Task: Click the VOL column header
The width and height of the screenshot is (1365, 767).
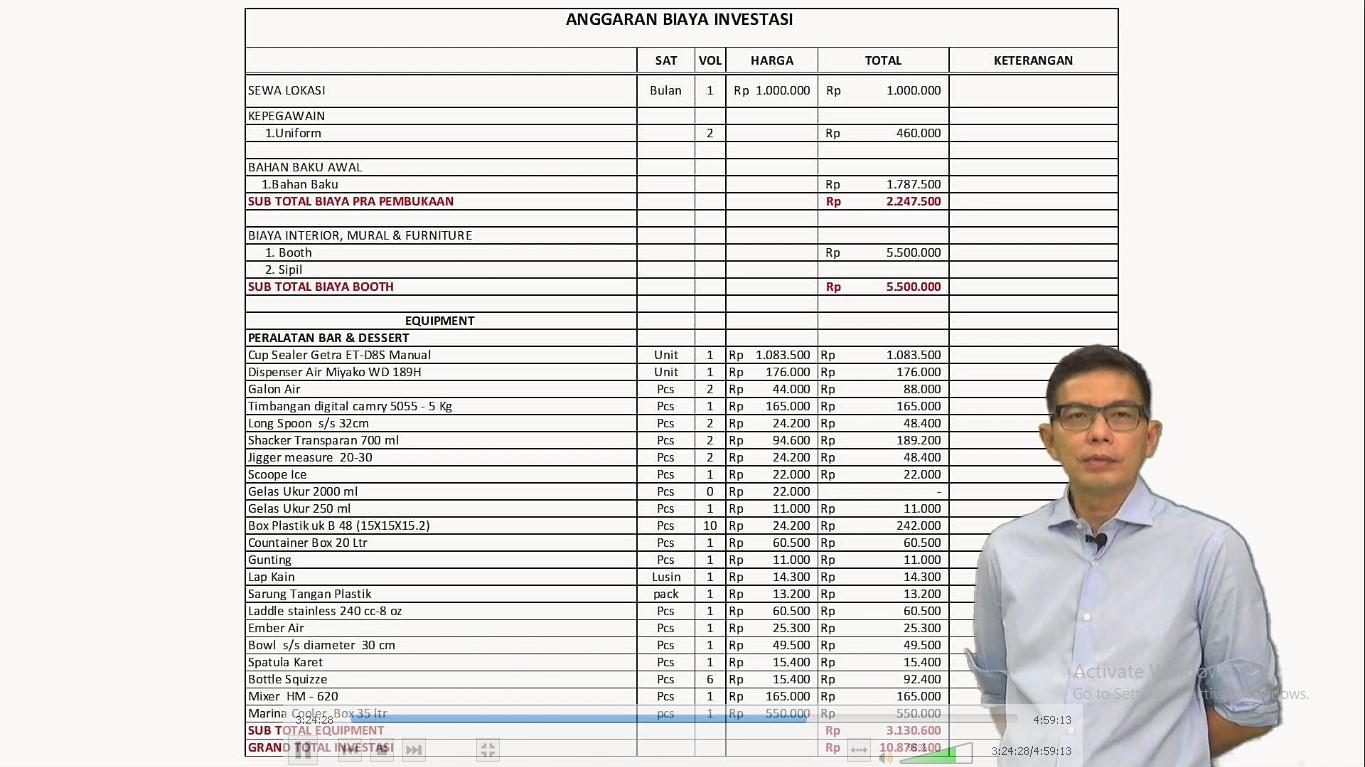Action: click(x=710, y=61)
